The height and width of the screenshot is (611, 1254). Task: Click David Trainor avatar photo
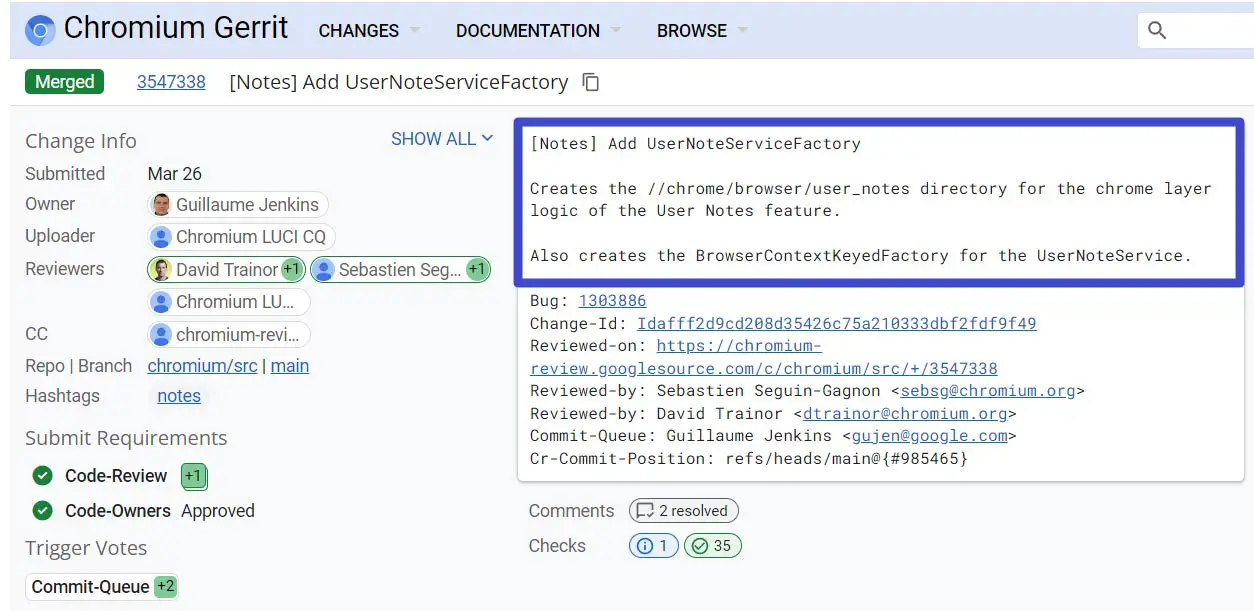tap(160, 269)
